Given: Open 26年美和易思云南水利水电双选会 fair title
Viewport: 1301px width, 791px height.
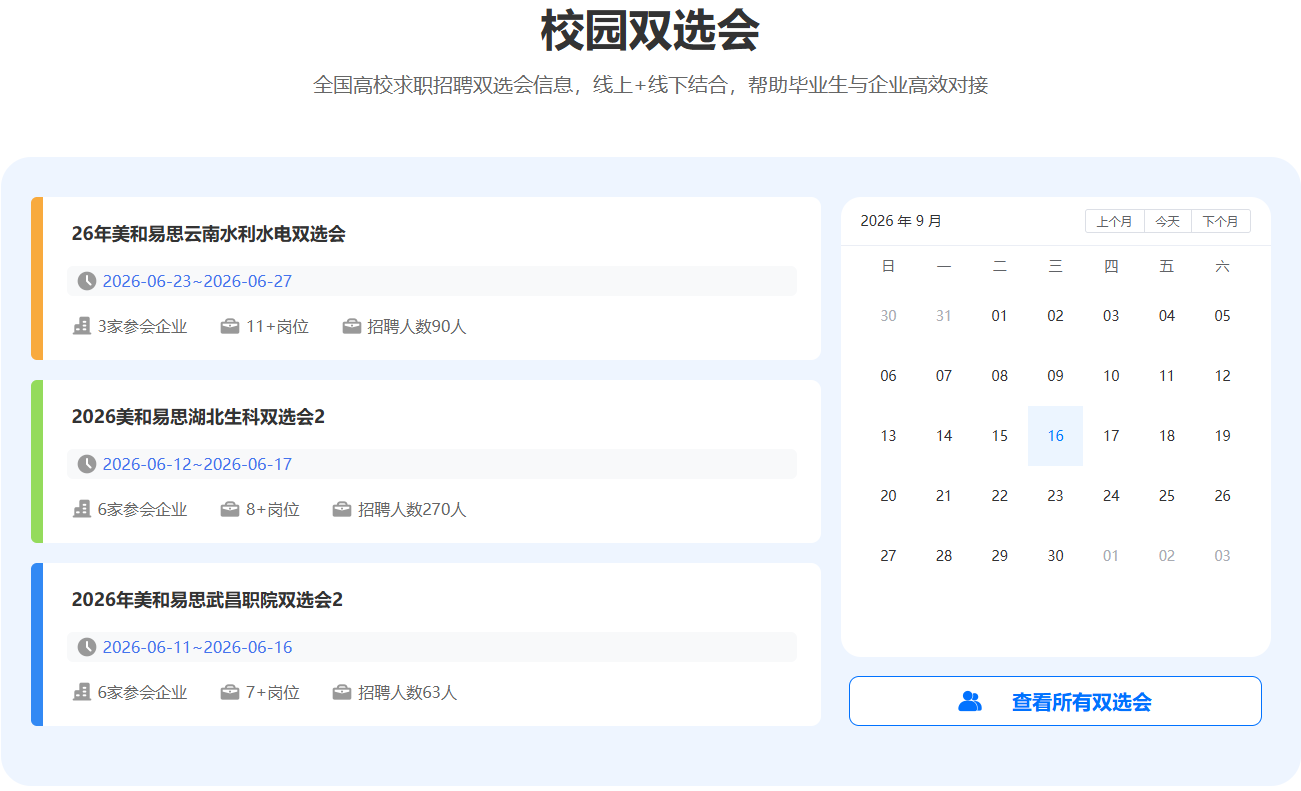Looking at the screenshot, I should [x=209, y=234].
